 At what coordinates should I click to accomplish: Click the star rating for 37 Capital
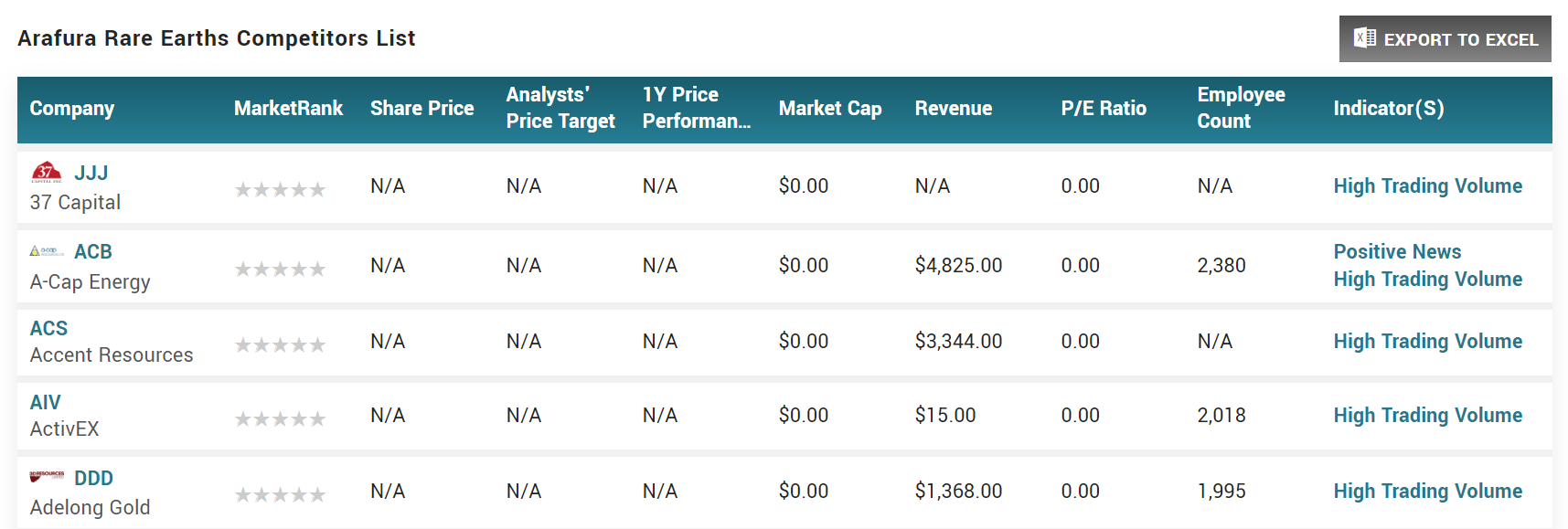280,189
